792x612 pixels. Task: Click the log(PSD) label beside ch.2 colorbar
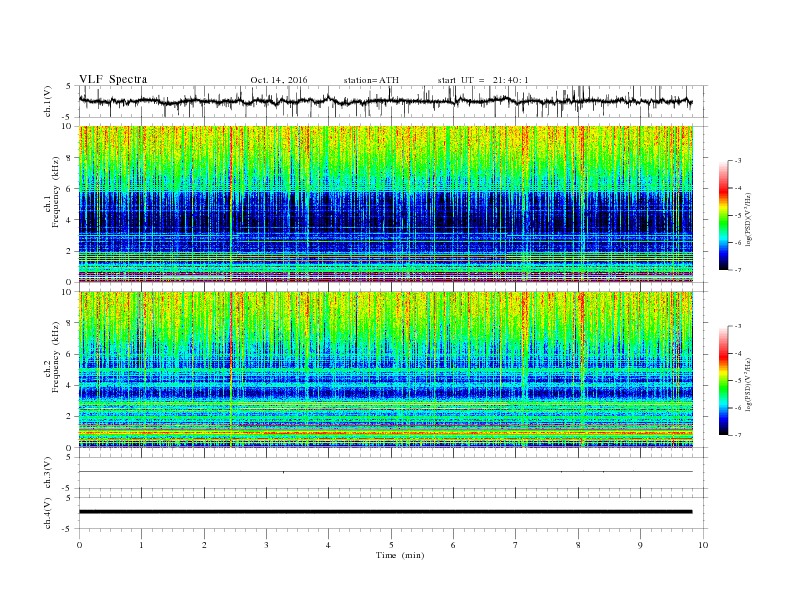pyautogui.click(x=748, y=384)
